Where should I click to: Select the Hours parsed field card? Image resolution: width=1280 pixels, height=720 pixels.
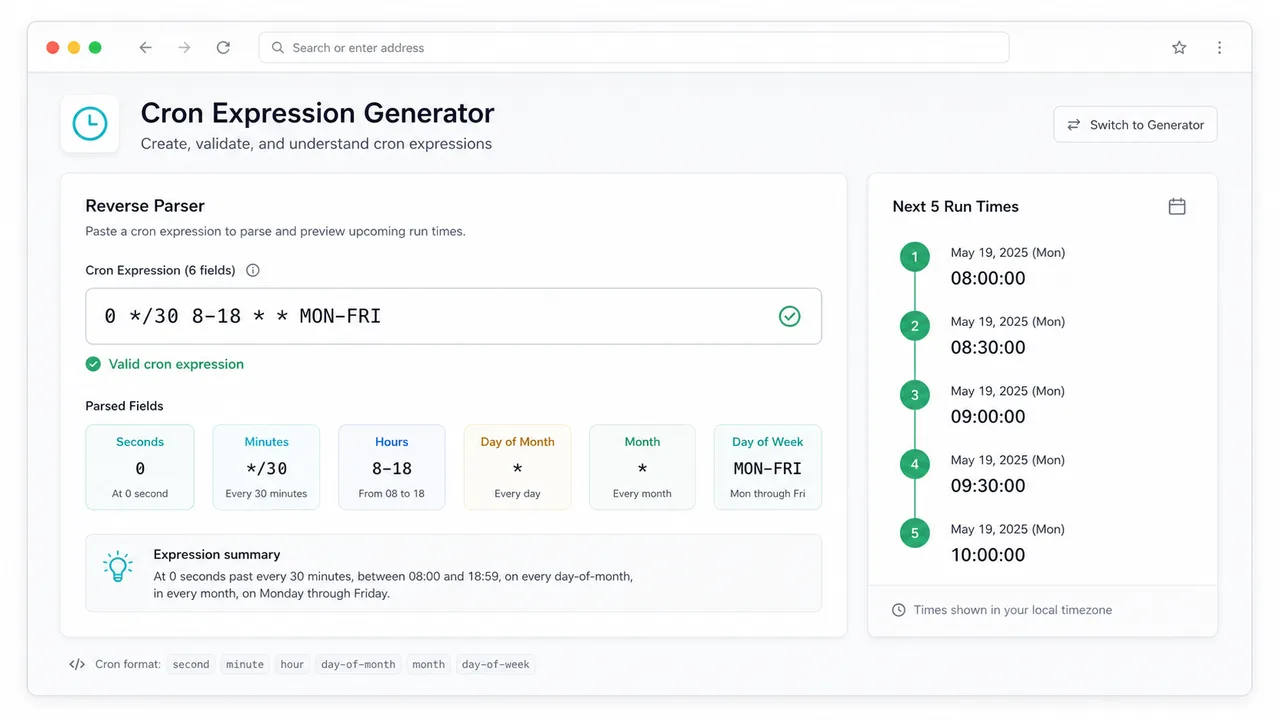[391, 467]
